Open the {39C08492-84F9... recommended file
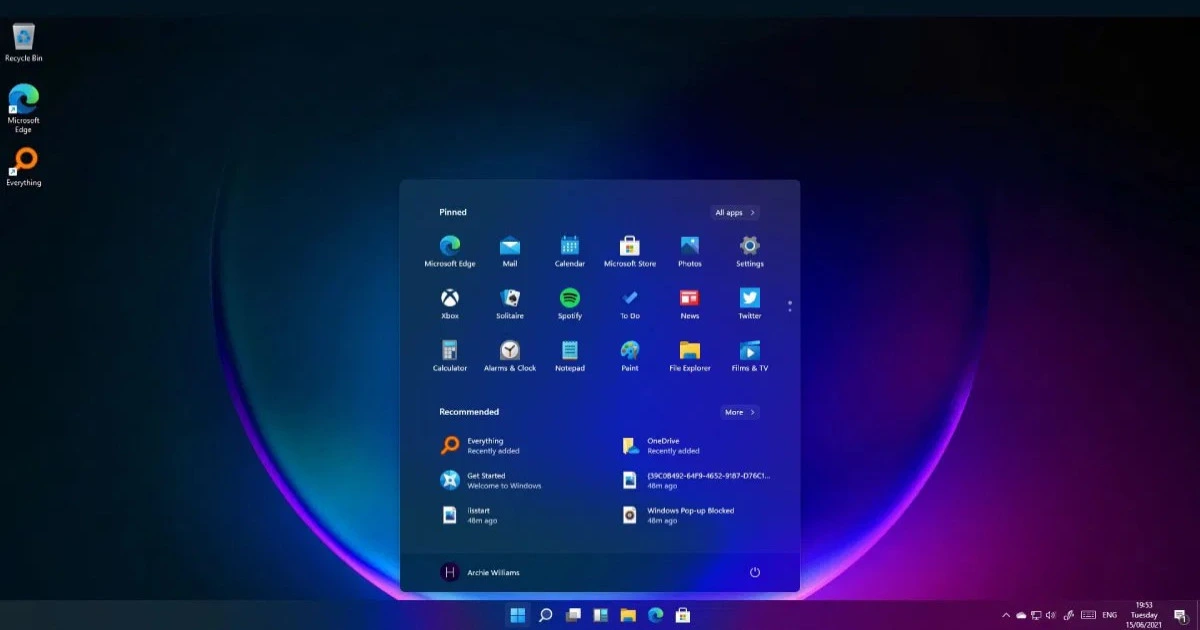 (x=698, y=480)
